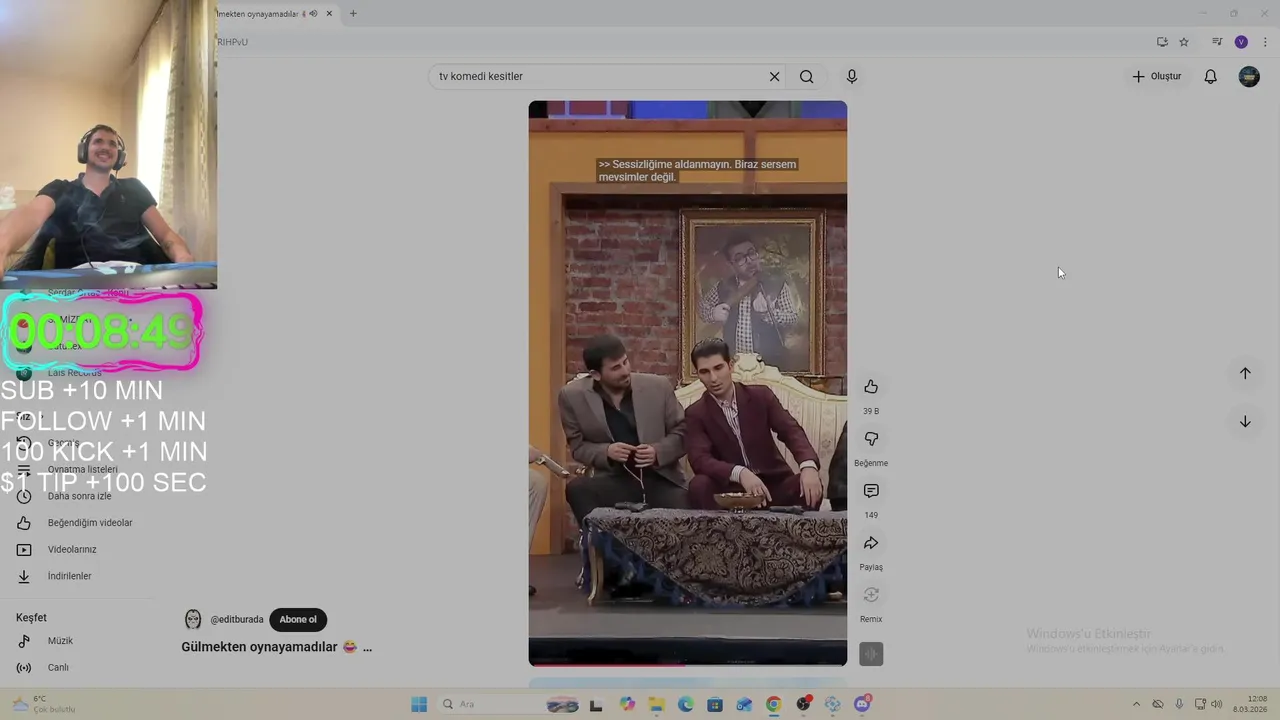Mute the tab via speaker icon
The height and width of the screenshot is (720, 1280).
313,13
